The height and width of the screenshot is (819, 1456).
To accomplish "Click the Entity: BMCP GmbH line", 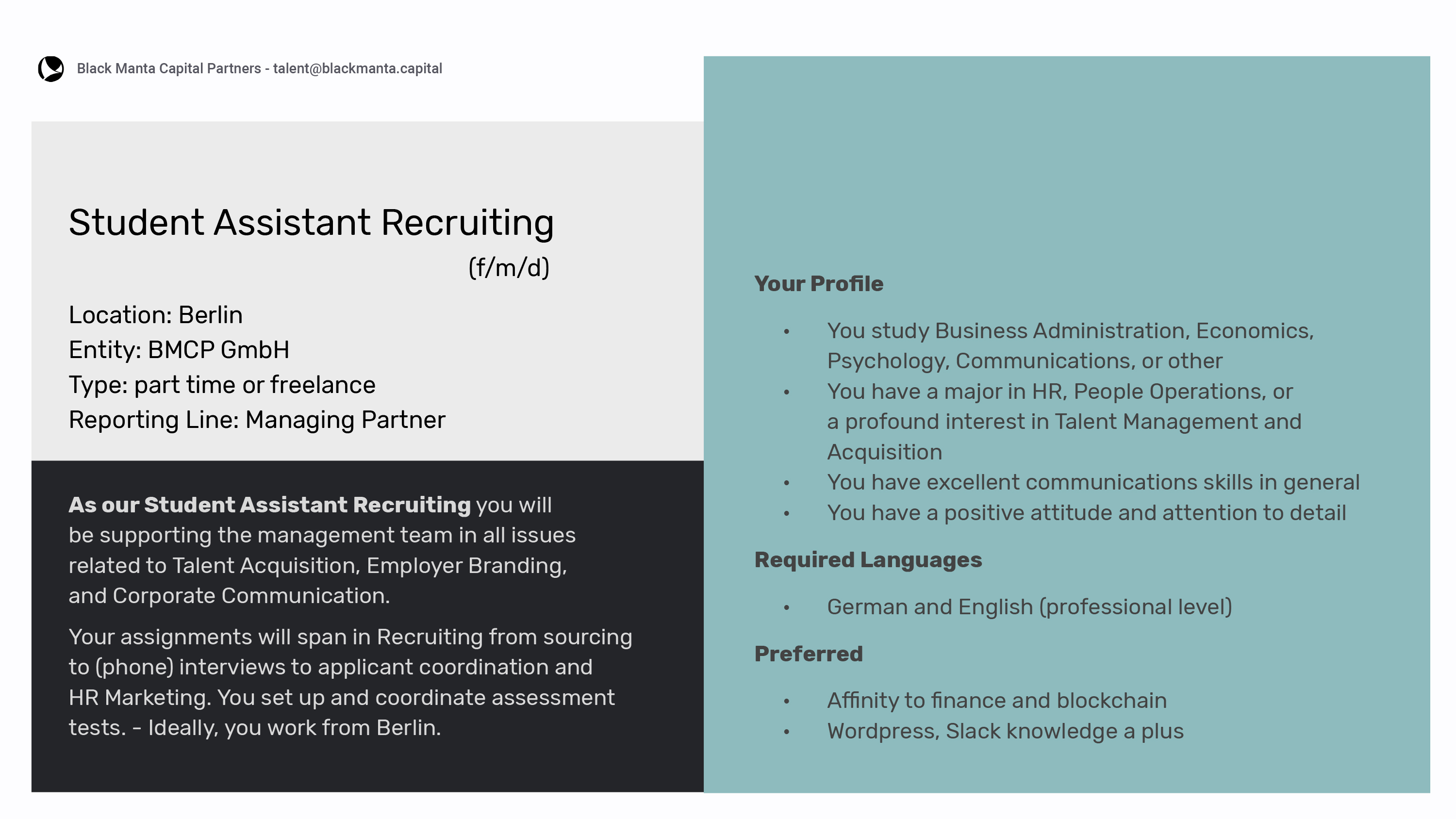I will [x=179, y=350].
